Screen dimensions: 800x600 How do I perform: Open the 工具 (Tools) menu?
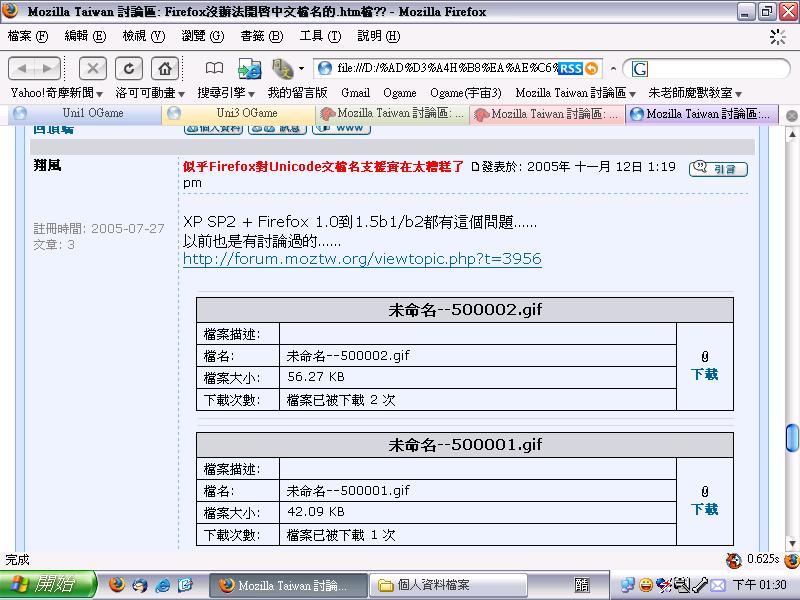pos(320,36)
